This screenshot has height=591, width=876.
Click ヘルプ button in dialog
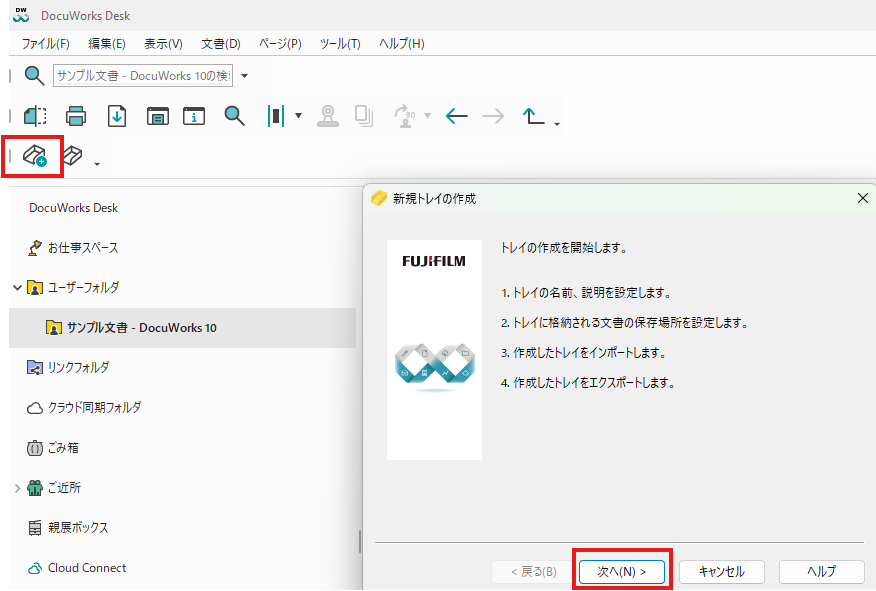coord(822,571)
